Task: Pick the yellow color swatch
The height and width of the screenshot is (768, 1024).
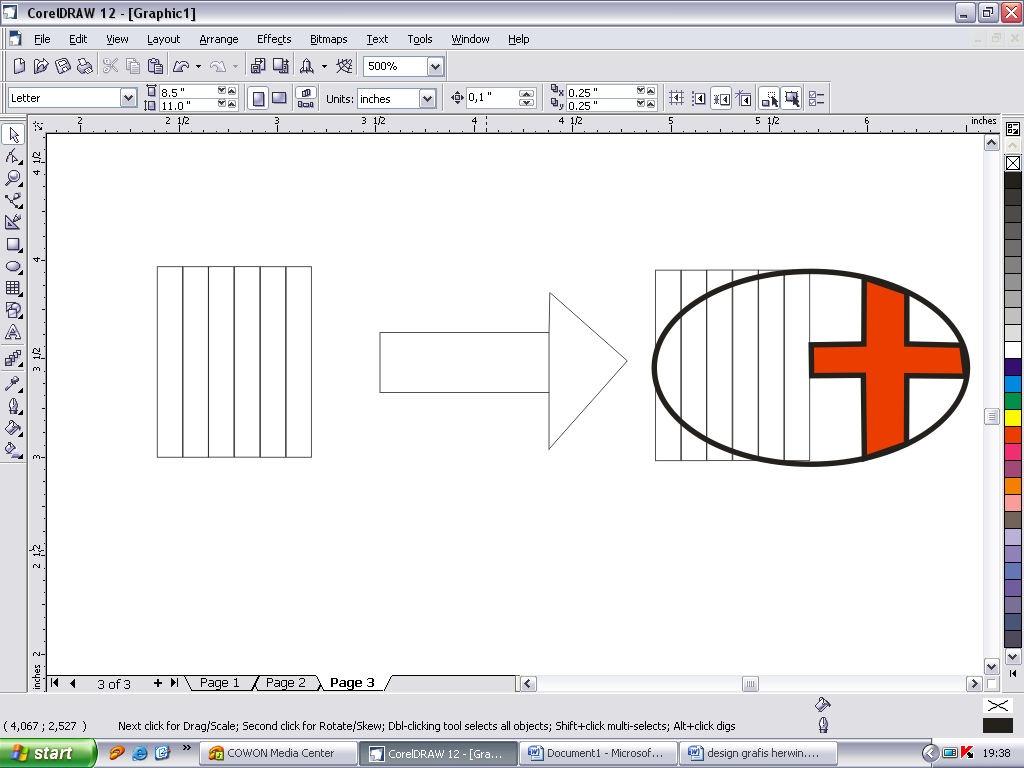Action: [x=1013, y=417]
